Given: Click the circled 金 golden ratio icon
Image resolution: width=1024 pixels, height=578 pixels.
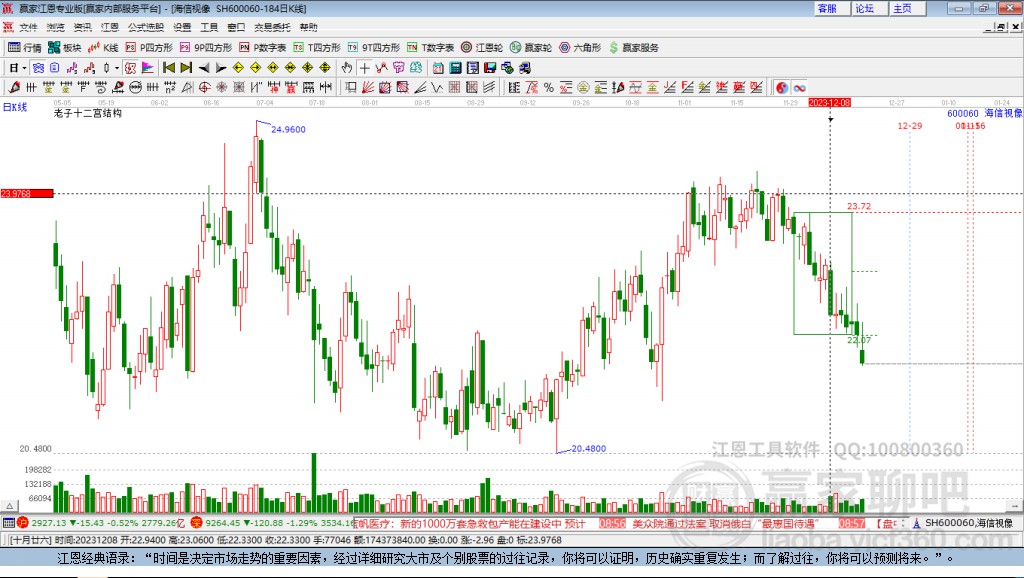Looking at the screenshot, I should coord(583,87).
